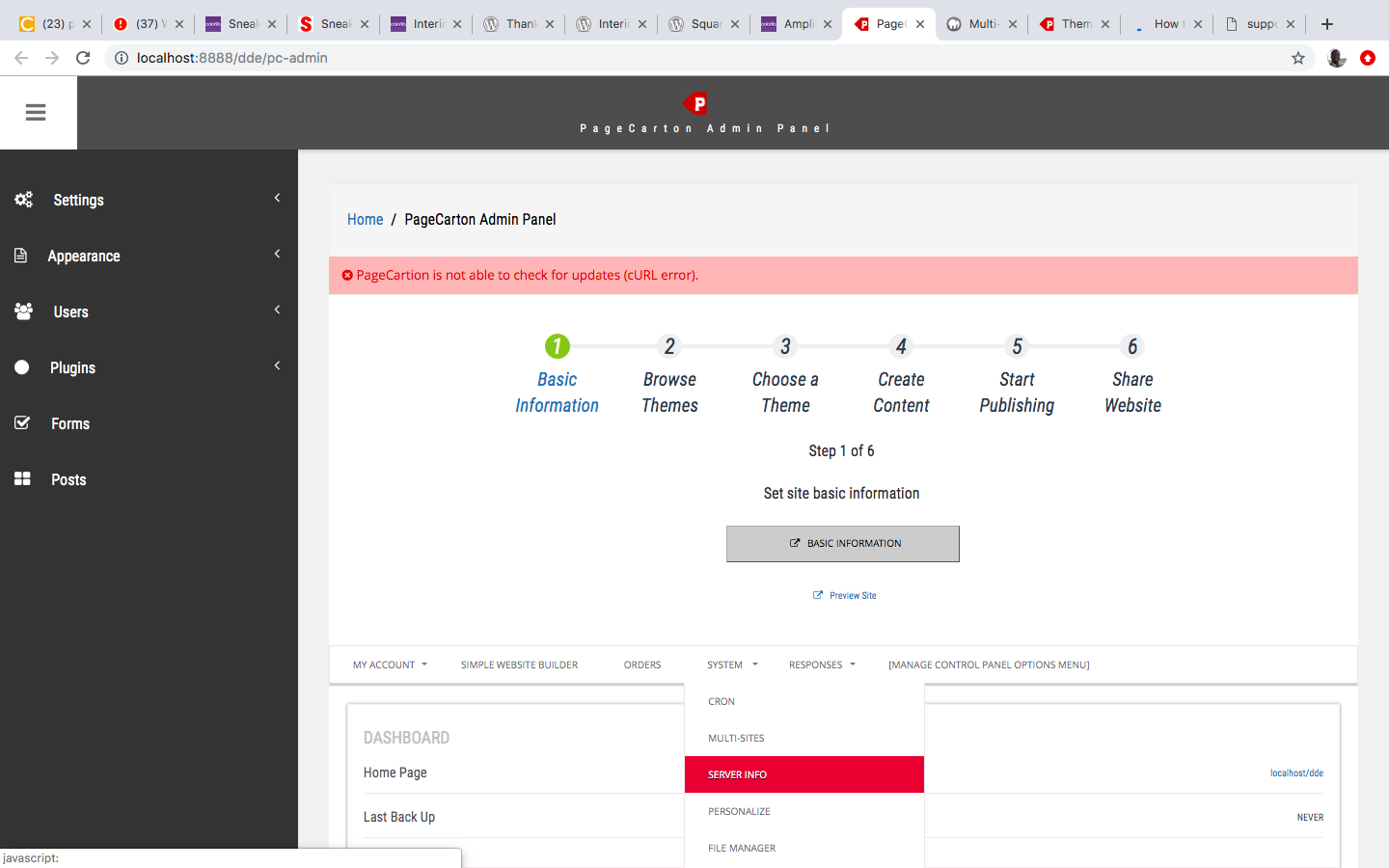Click the browser forward arrow

click(x=52, y=58)
